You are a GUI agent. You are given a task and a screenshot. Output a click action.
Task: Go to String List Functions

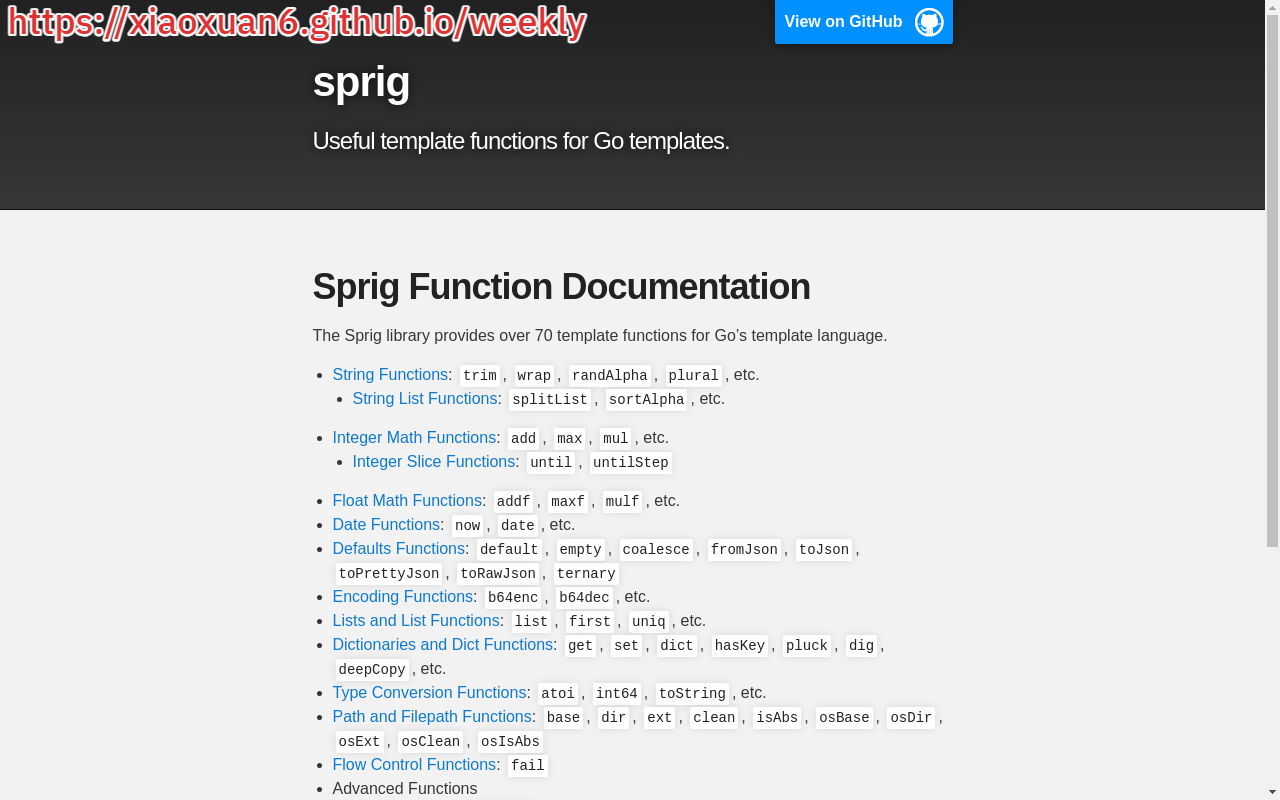[x=425, y=399]
